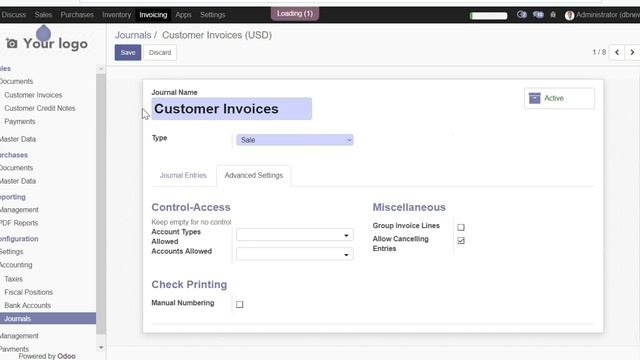
Task: Open the Settings top menu
Action: pos(212,15)
